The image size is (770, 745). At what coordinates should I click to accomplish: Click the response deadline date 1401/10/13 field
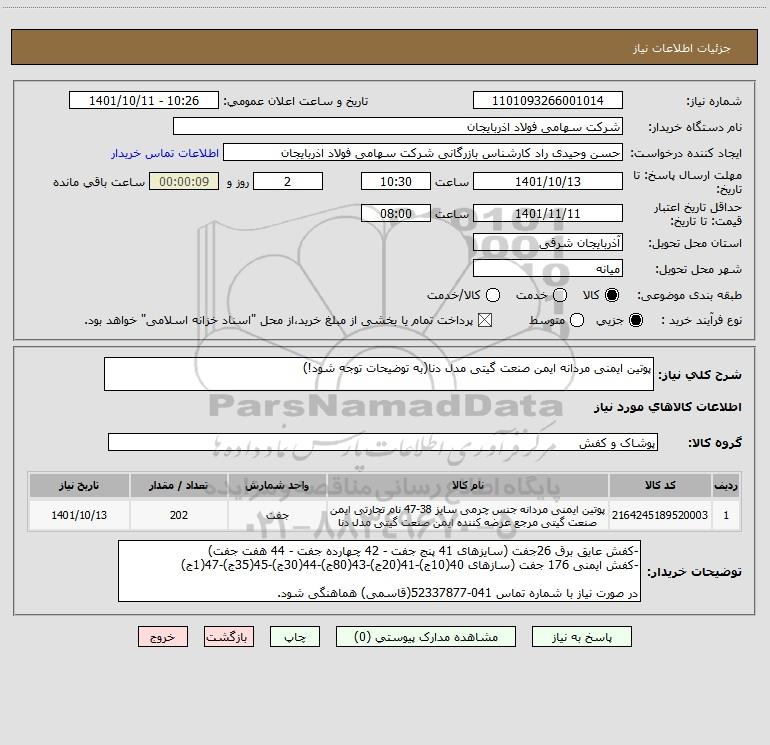(548, 181)
